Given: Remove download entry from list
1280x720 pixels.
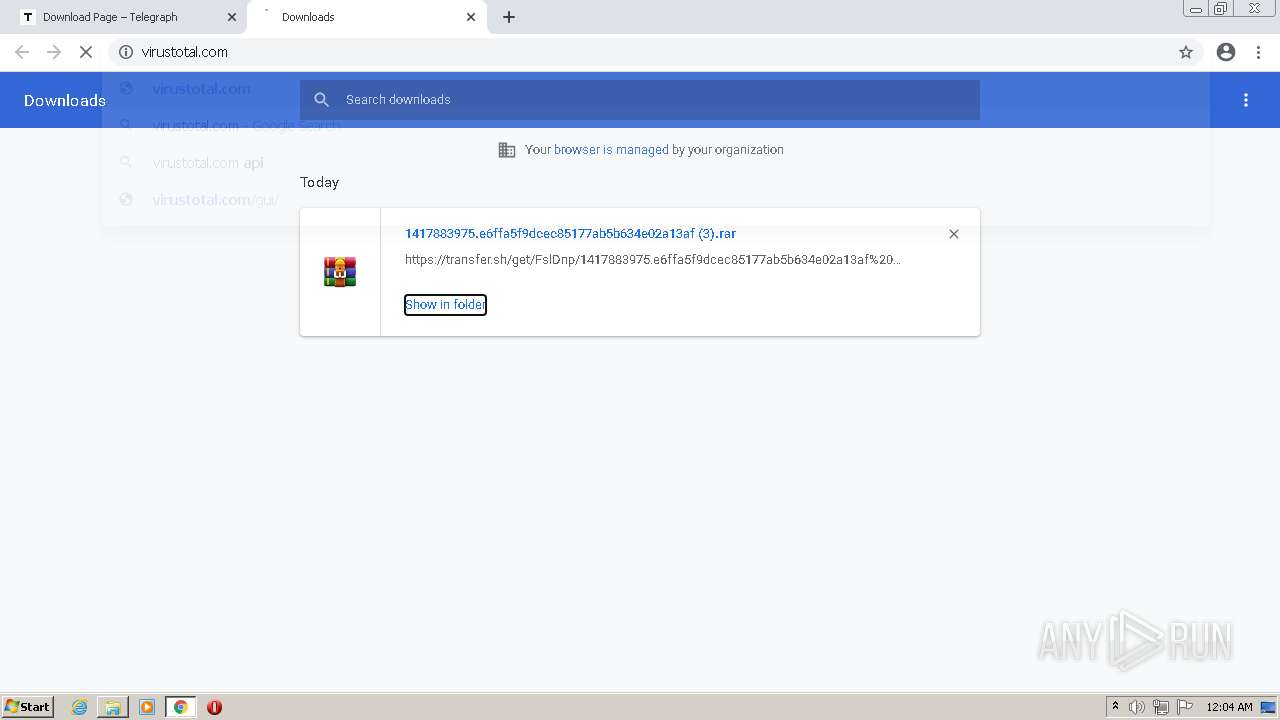Looking at the screenshot, I should 954,234.
